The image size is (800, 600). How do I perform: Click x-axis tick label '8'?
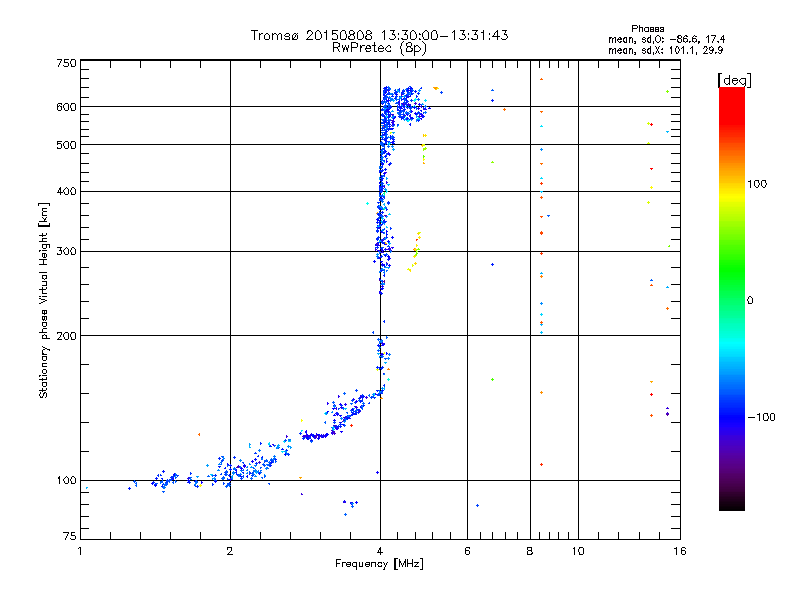point(530,551)
